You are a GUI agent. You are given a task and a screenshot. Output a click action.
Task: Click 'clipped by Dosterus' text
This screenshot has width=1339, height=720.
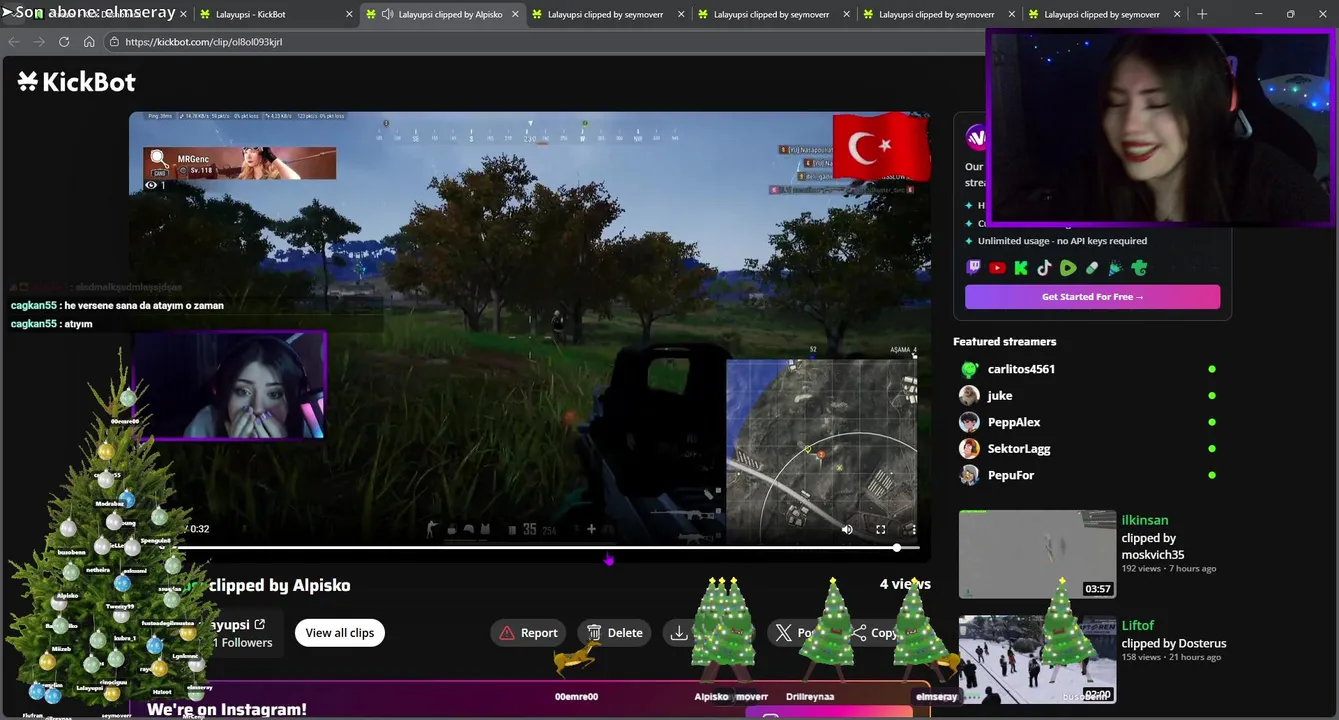pyautogui.click(x=1174, y=643)
